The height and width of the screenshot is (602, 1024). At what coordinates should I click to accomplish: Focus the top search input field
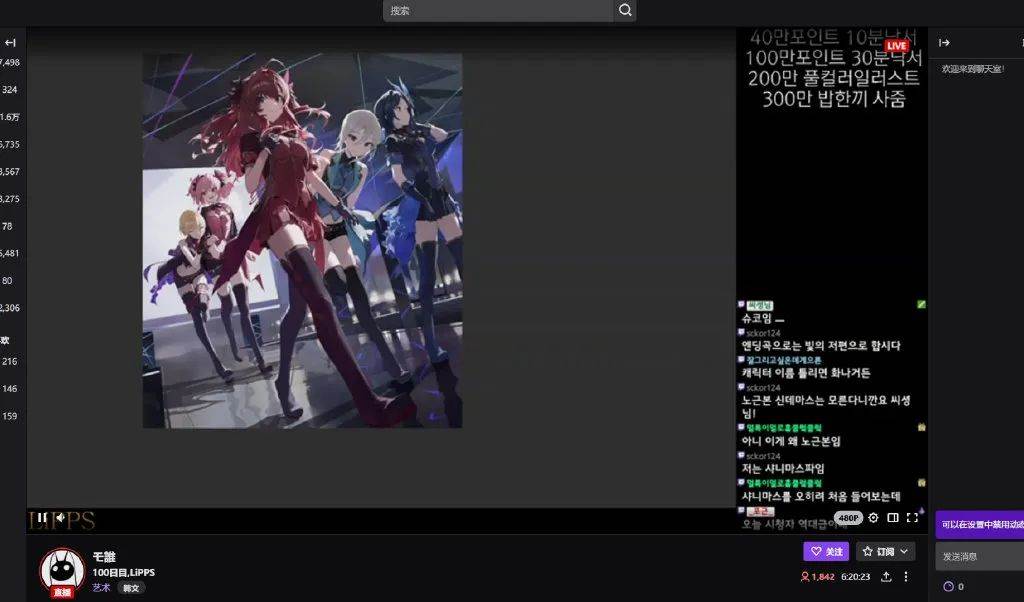pyautogui.click(x=498, y=10)
